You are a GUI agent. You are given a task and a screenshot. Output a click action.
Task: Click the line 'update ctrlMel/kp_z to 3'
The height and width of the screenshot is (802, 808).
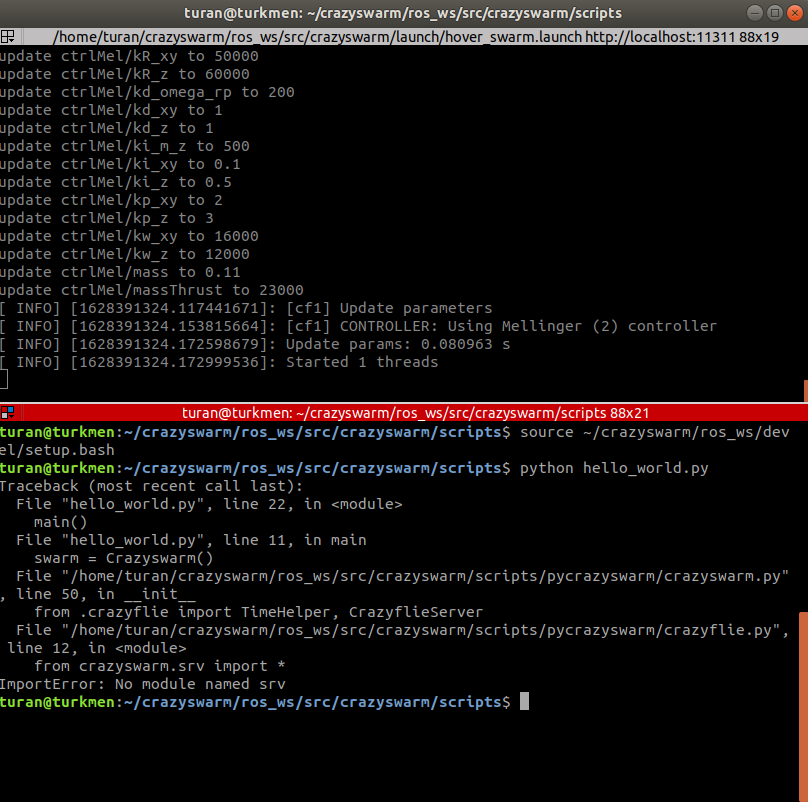[107, 219]
